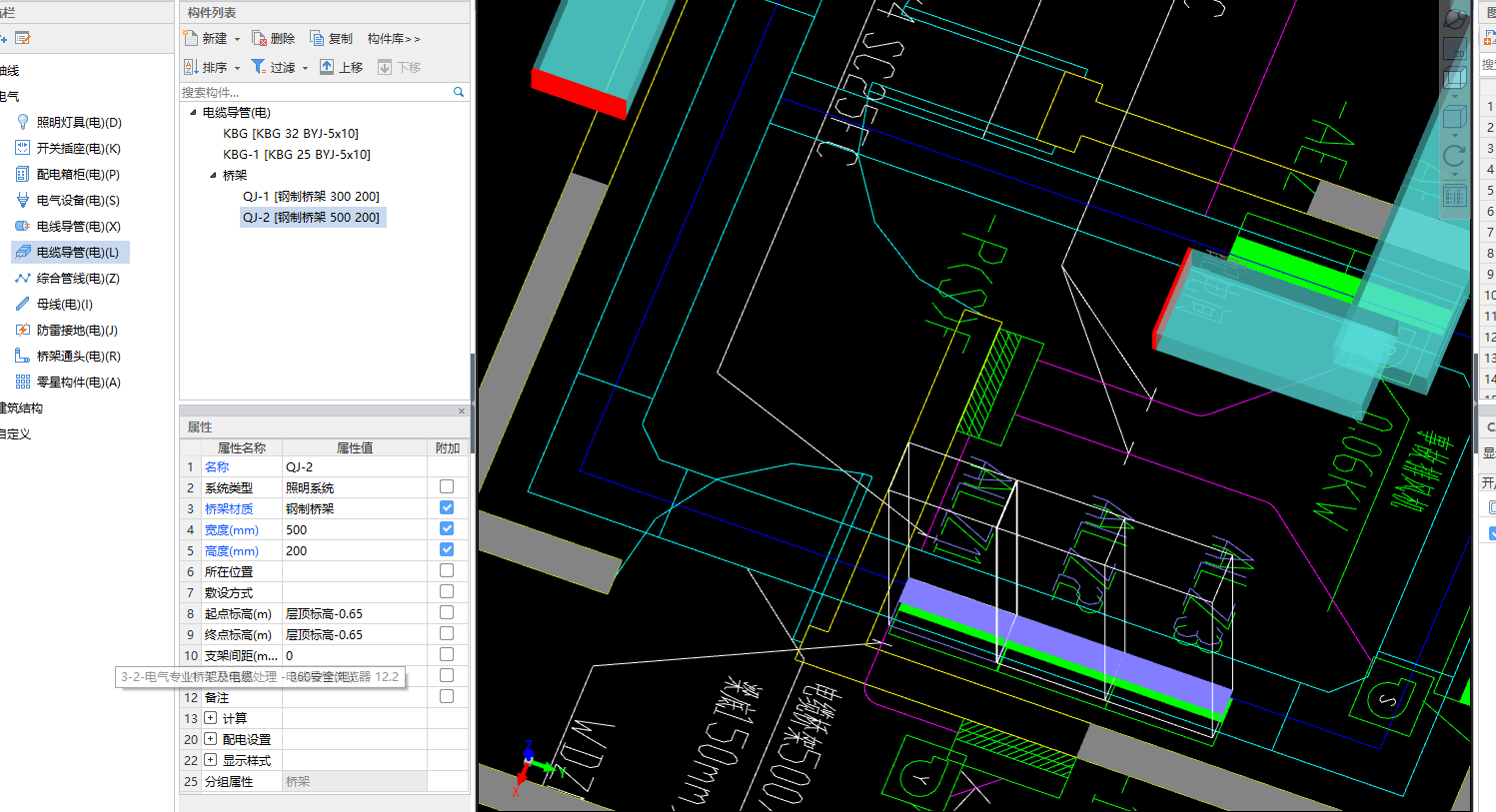The image size is (1496, 812).
Task: Uncheck 桥架材质 additional checkbox
Action: tap(447, 507)
